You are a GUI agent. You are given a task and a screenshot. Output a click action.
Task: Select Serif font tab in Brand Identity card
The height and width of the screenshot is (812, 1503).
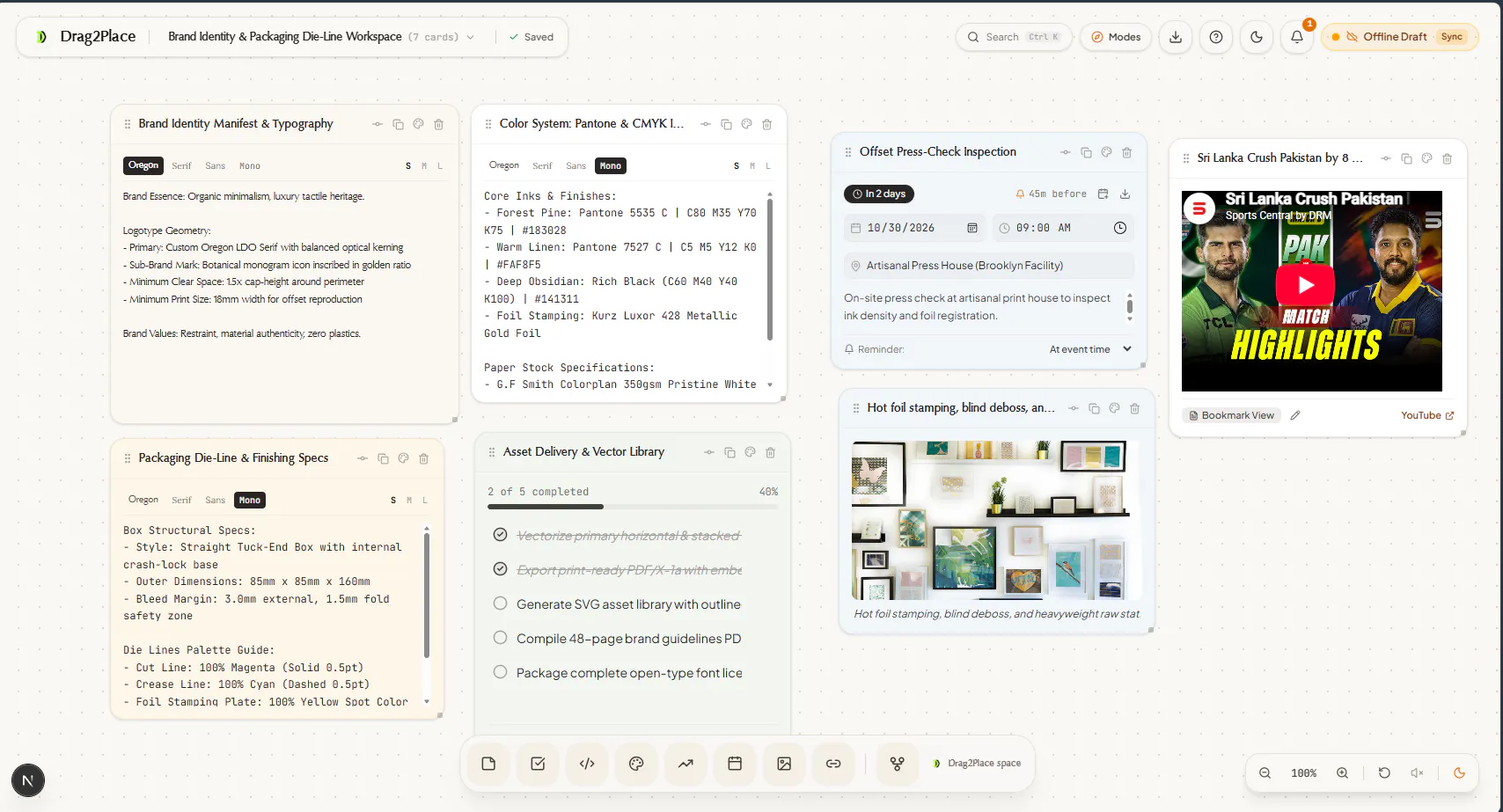pos(181,165)
